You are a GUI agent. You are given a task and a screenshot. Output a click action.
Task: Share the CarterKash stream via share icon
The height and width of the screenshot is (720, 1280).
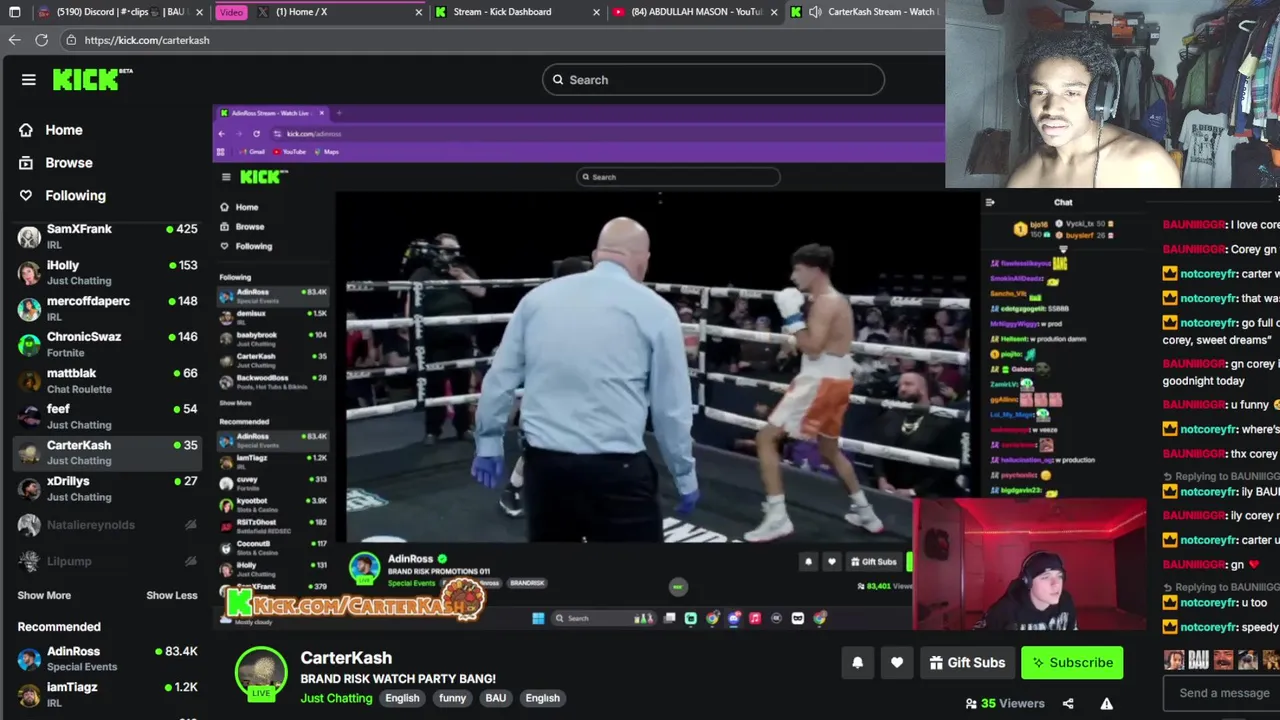[1068, 703]
